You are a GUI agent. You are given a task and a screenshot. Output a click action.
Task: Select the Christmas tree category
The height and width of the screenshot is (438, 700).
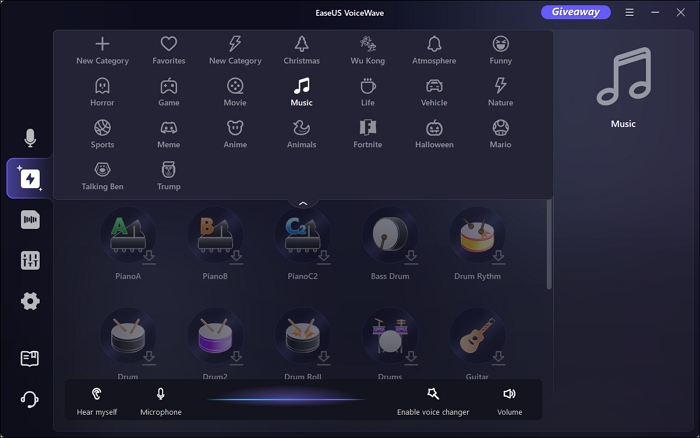[x=301, y=49]
